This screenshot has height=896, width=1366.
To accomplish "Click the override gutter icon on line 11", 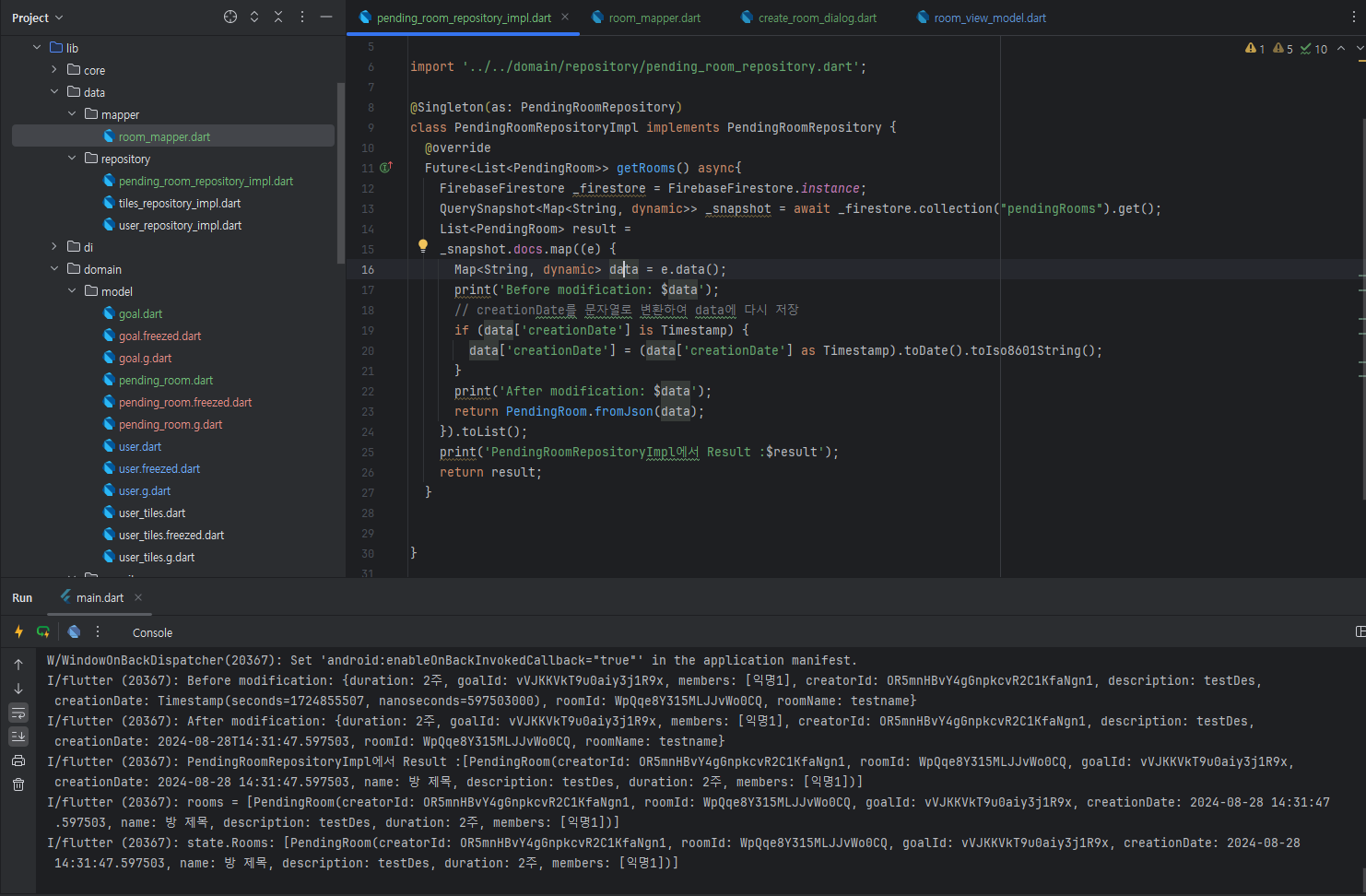I will coord(386,167).
